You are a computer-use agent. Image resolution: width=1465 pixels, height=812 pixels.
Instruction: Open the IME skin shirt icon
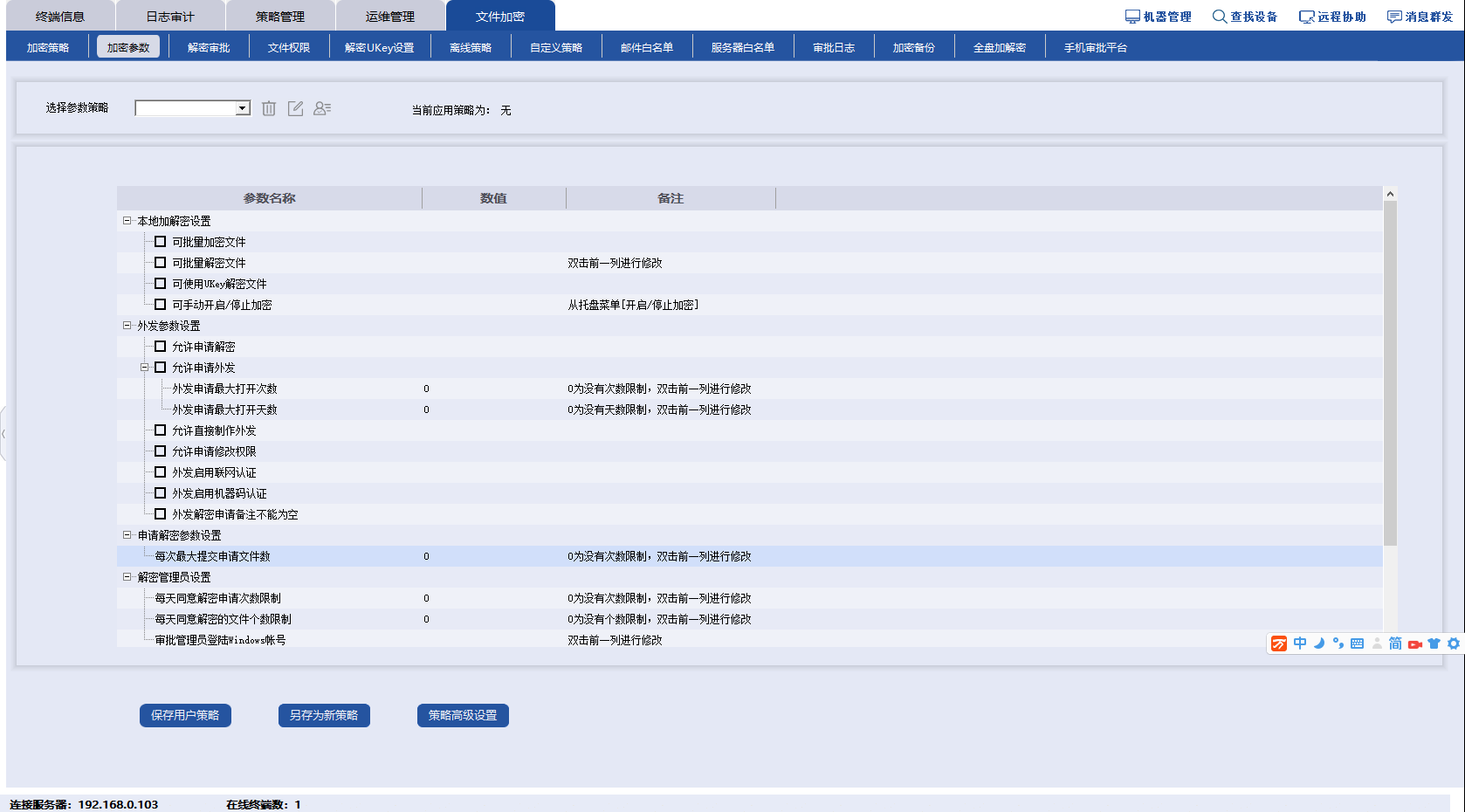click(1434, 643)
